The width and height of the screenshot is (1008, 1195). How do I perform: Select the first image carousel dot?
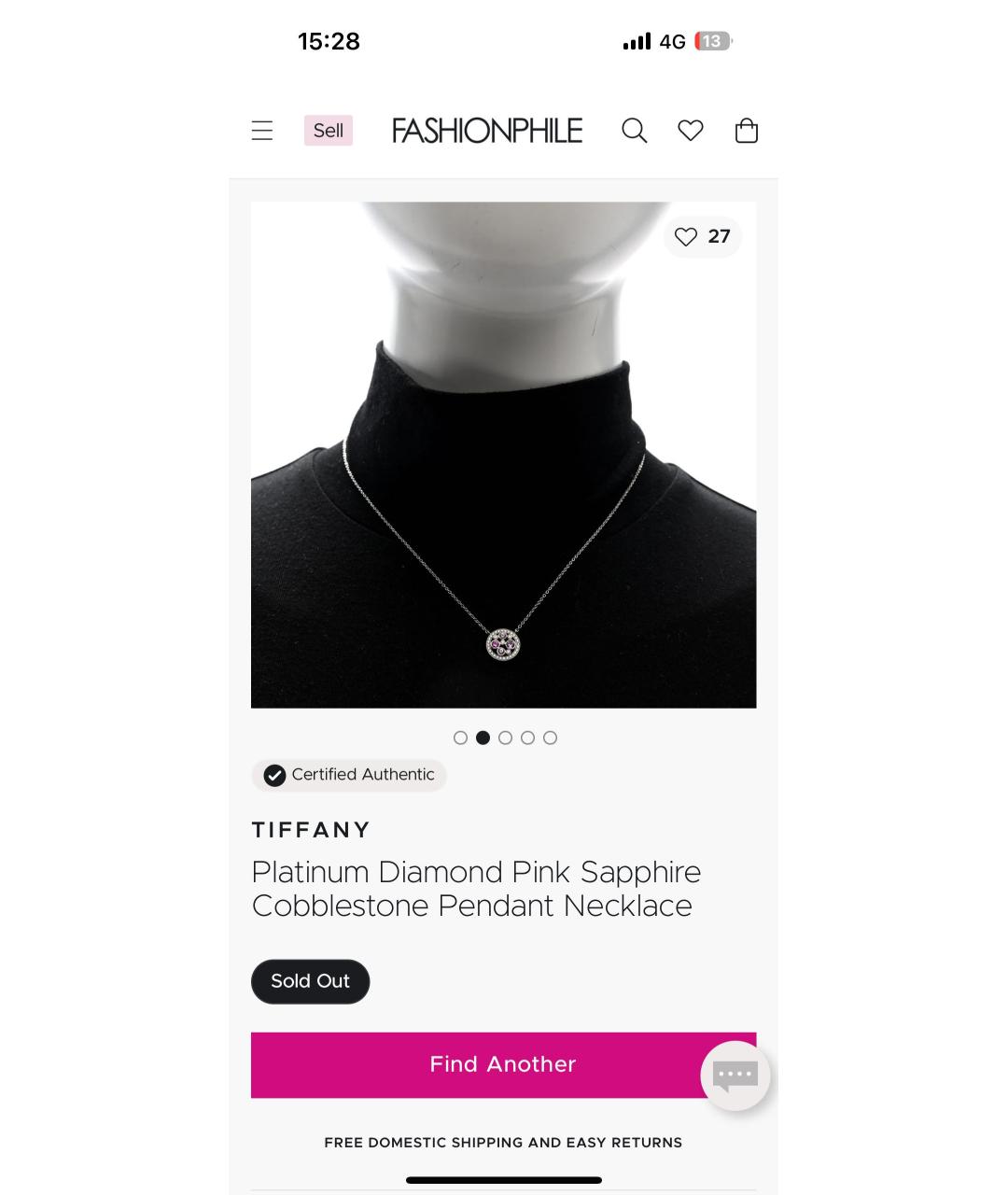pos(460,738)
